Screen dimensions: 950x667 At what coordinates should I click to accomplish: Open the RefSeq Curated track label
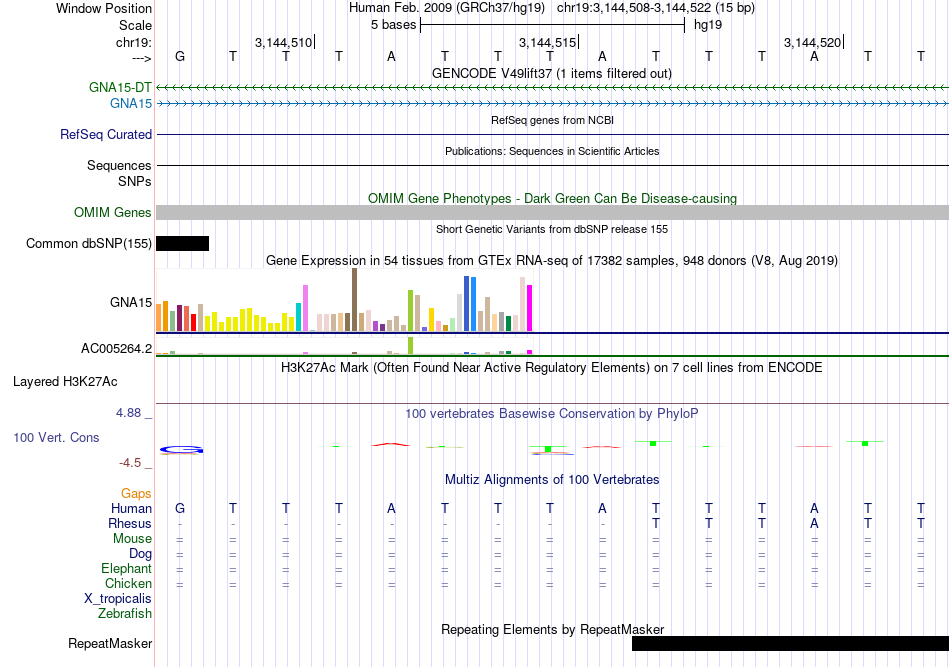tap(106, 134)
